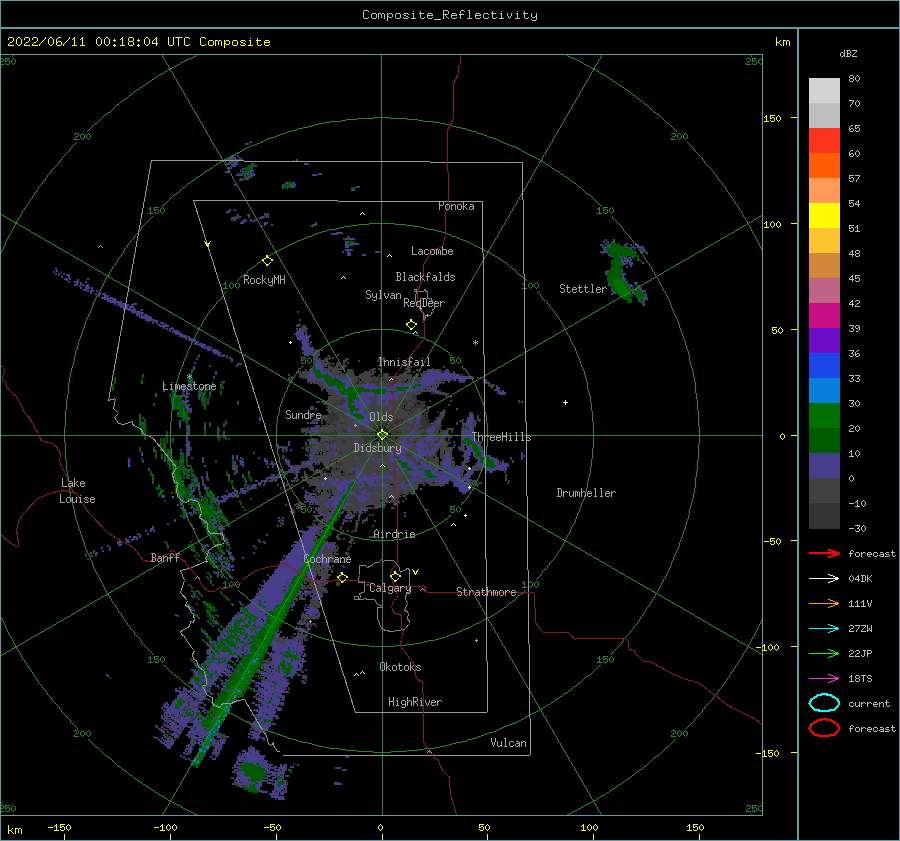Click the yellow diamond marker near RockyMH

pos(267,261)
